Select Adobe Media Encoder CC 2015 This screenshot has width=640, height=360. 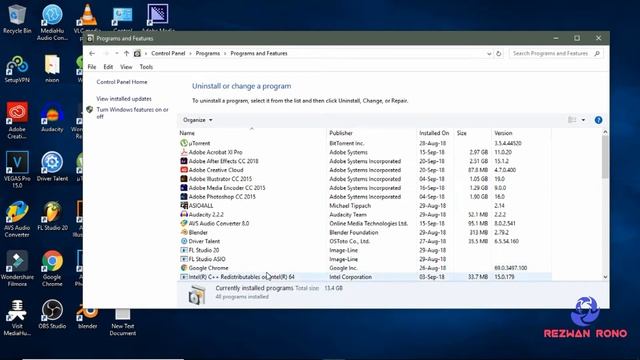click(x=365, y=188)
